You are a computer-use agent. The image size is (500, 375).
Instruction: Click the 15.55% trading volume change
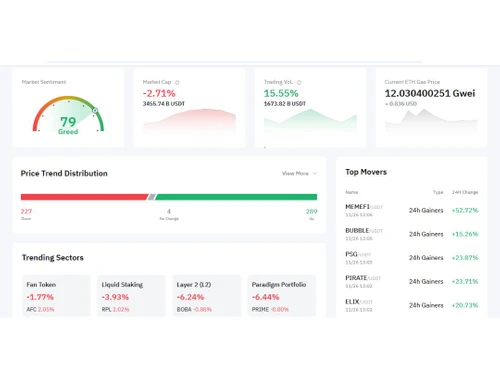pos(281,93)
